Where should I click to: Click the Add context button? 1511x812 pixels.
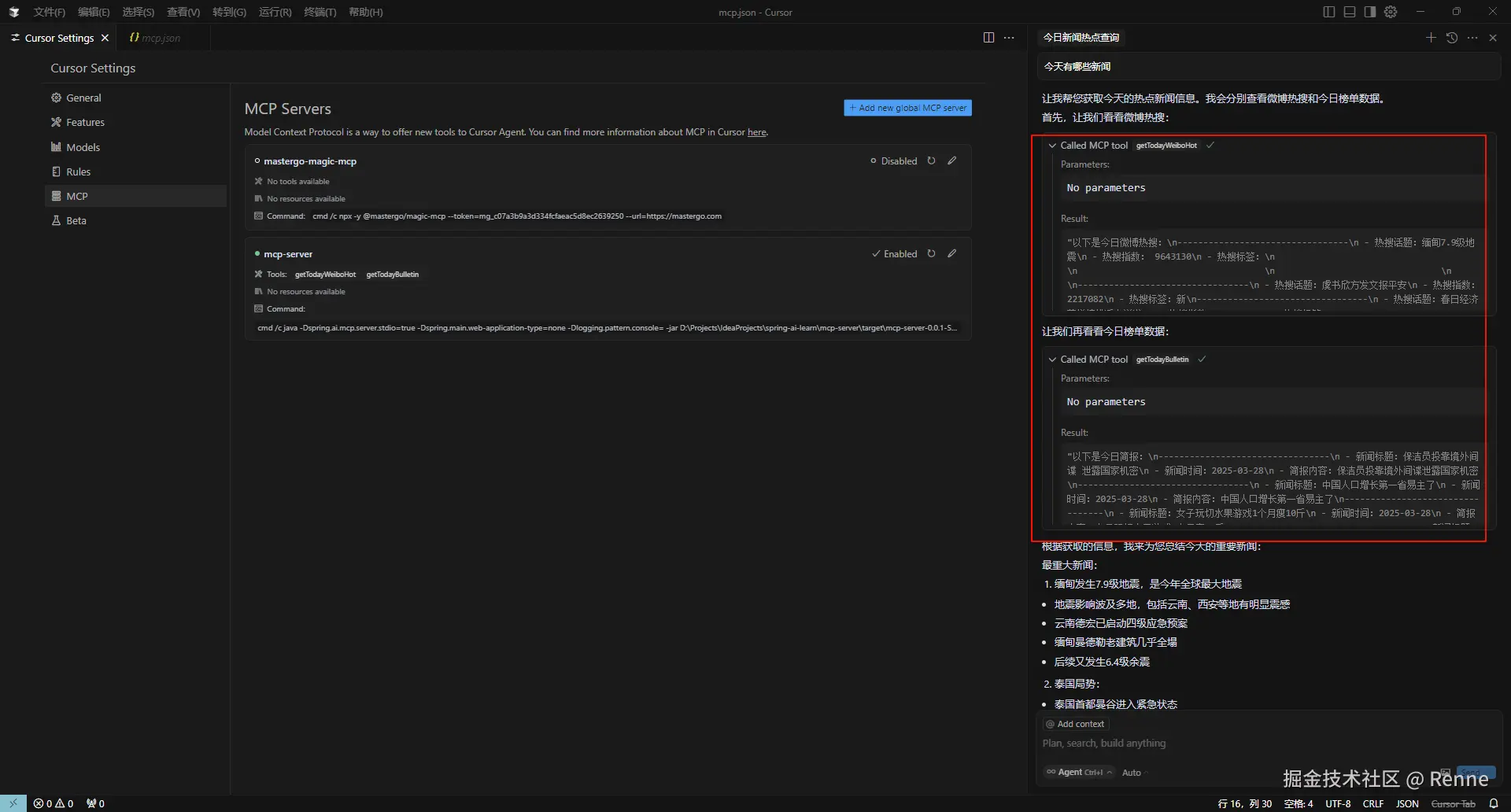1076,724
